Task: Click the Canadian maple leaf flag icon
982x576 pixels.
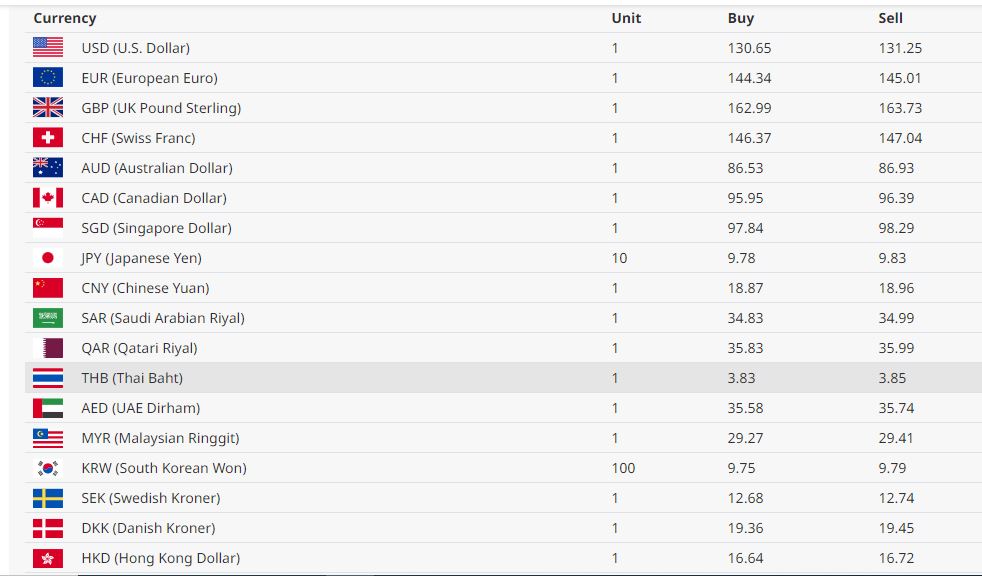Action: tap(47, 198)
